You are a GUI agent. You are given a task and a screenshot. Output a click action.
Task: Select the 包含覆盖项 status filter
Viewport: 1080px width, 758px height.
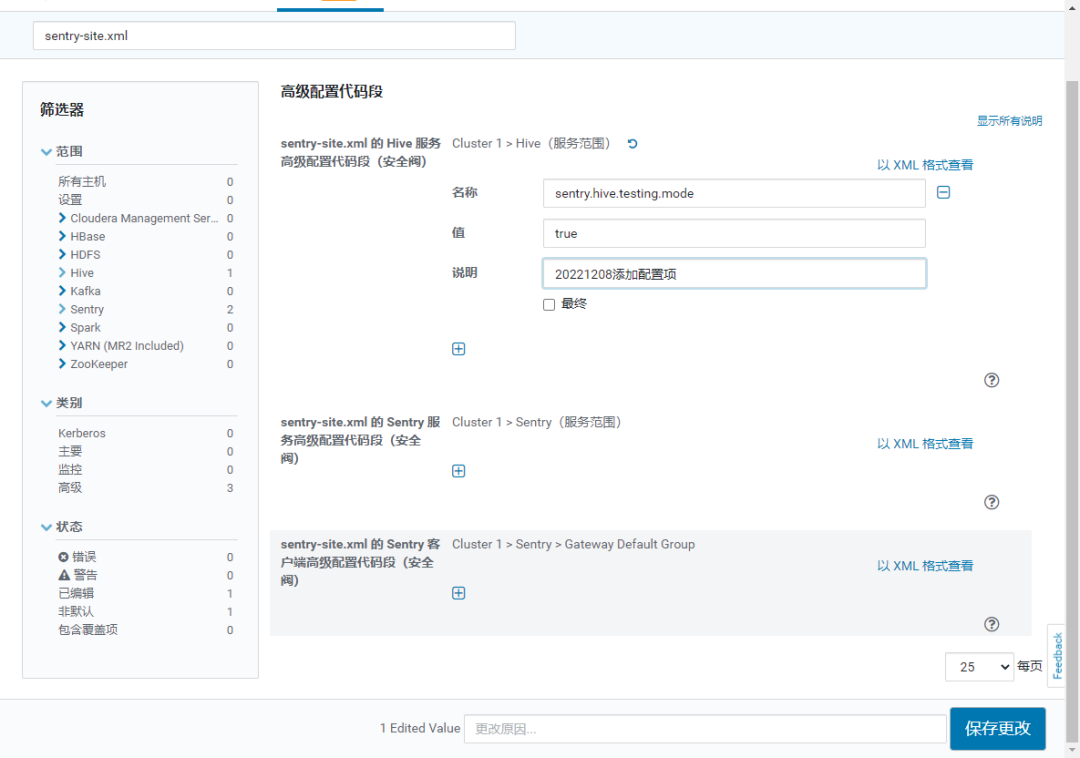88,630
